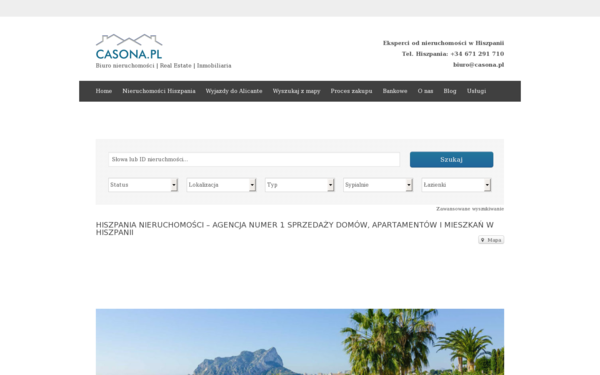Open the Bankowe menu item

tap(395, 91)
